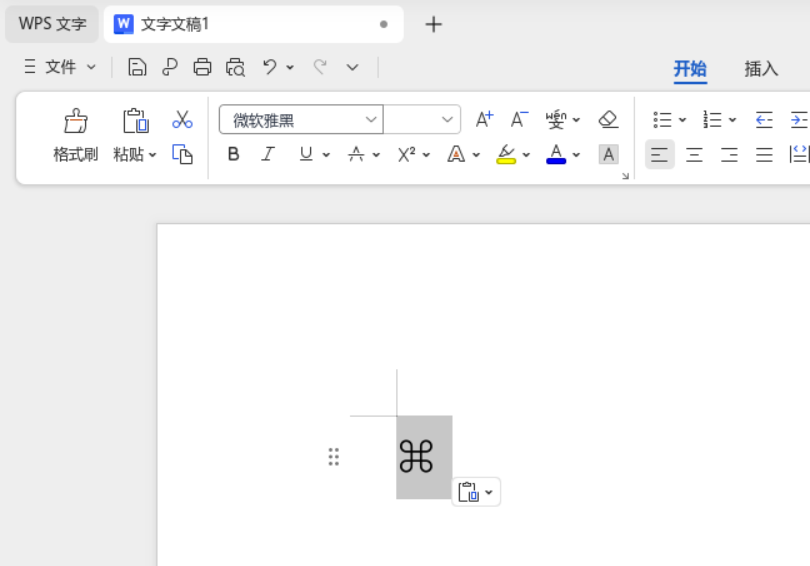Click the distributed alignment icon

pos(799,154)
